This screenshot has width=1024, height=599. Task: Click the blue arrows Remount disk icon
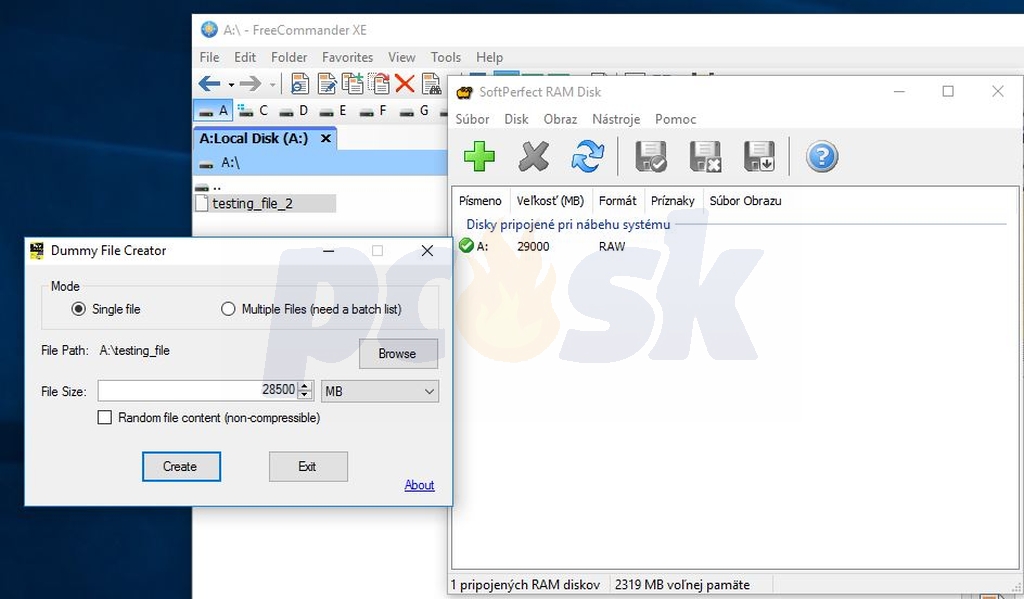587,157
